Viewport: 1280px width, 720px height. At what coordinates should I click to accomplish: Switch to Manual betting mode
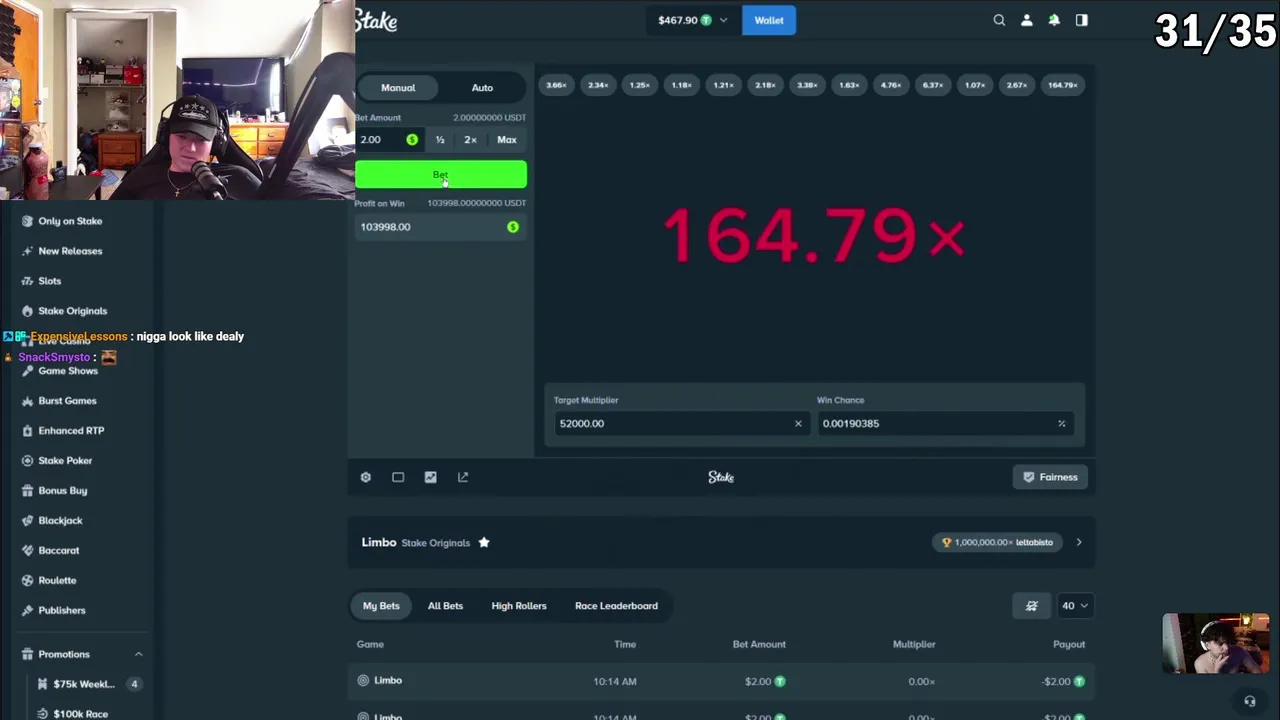coord(398,88)
